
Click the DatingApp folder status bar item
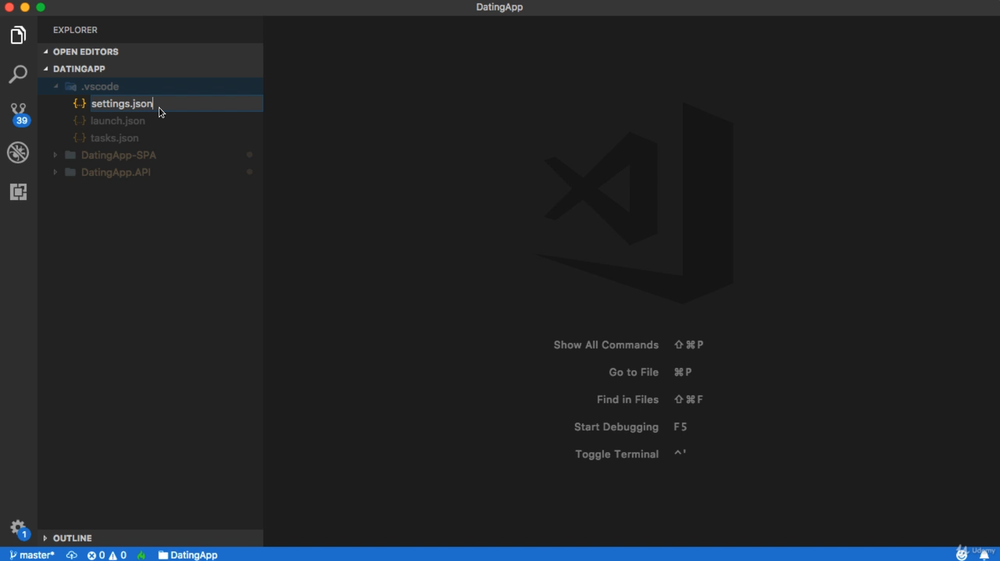[188, 555]
